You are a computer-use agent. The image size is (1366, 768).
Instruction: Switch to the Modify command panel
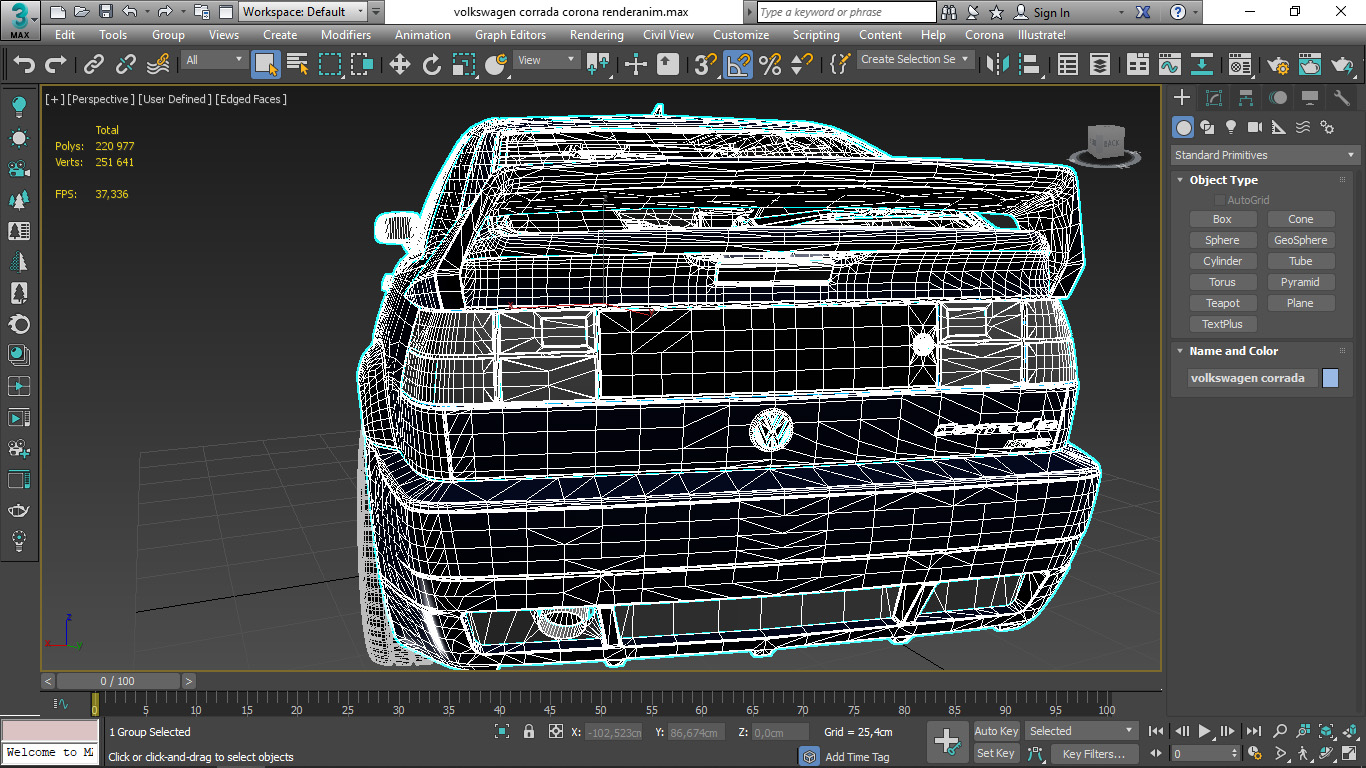coord(1214,98)
